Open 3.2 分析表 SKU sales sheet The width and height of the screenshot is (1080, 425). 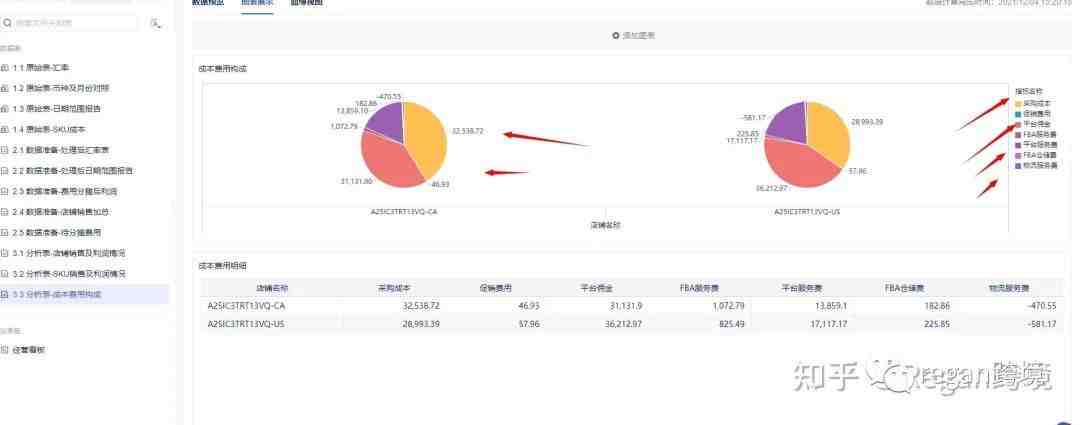point(70,273)
